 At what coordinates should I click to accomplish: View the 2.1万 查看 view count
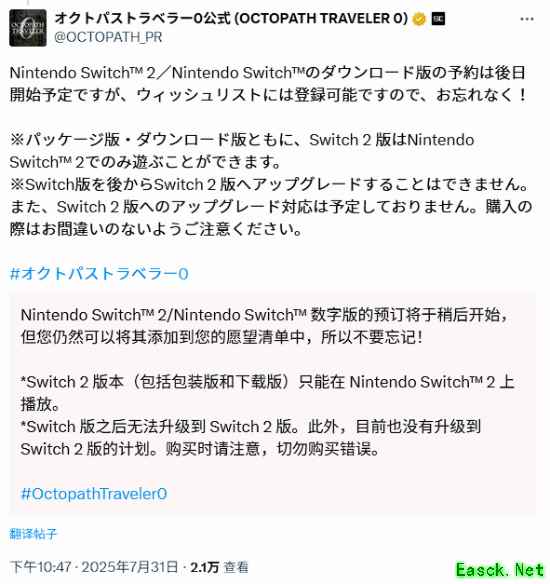(x=219, y=567)
